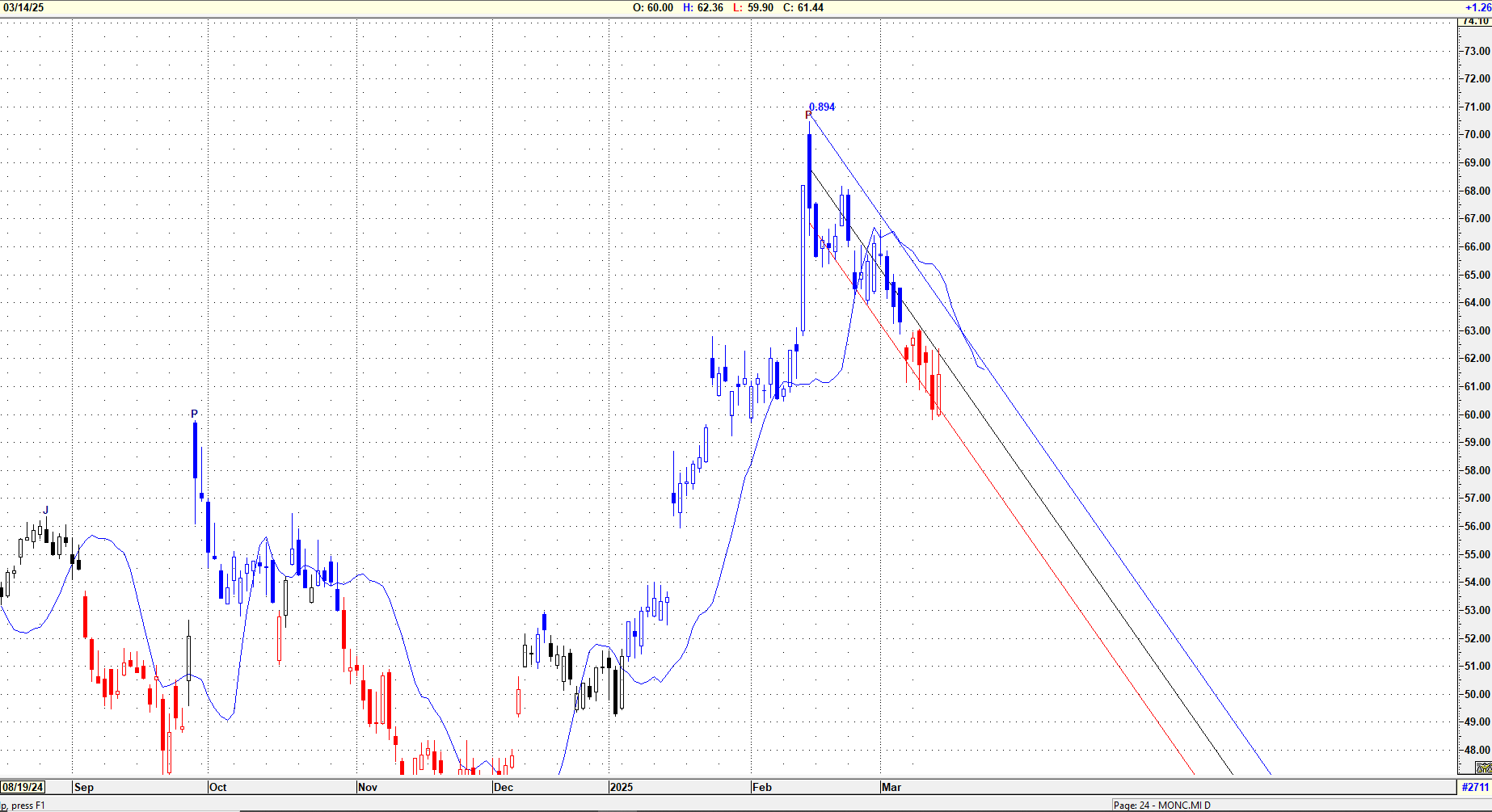
Task: Click the blue J marker above August candles
Action: tap(46, 511)
